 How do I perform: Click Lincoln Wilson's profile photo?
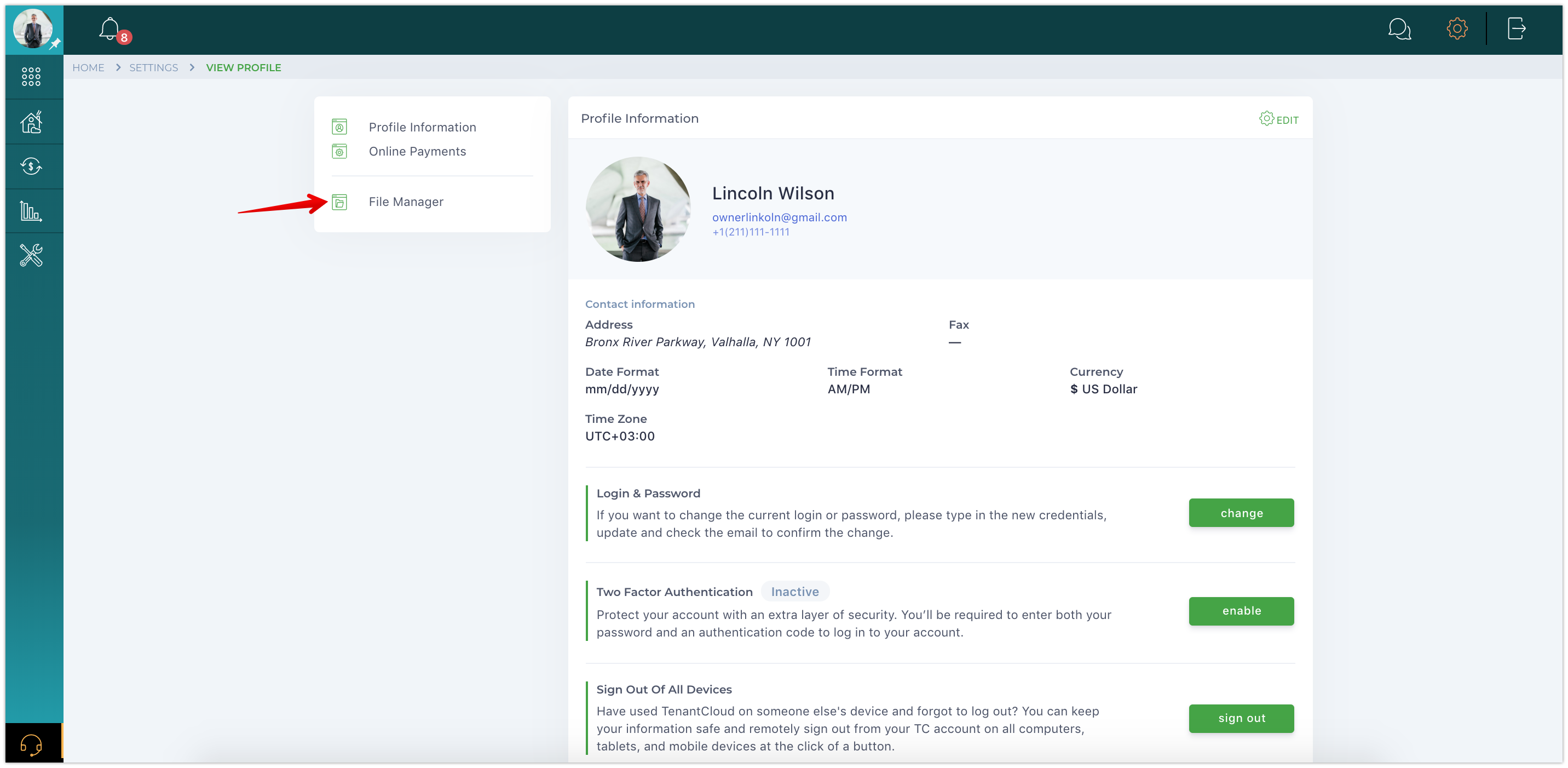(638, 209)
